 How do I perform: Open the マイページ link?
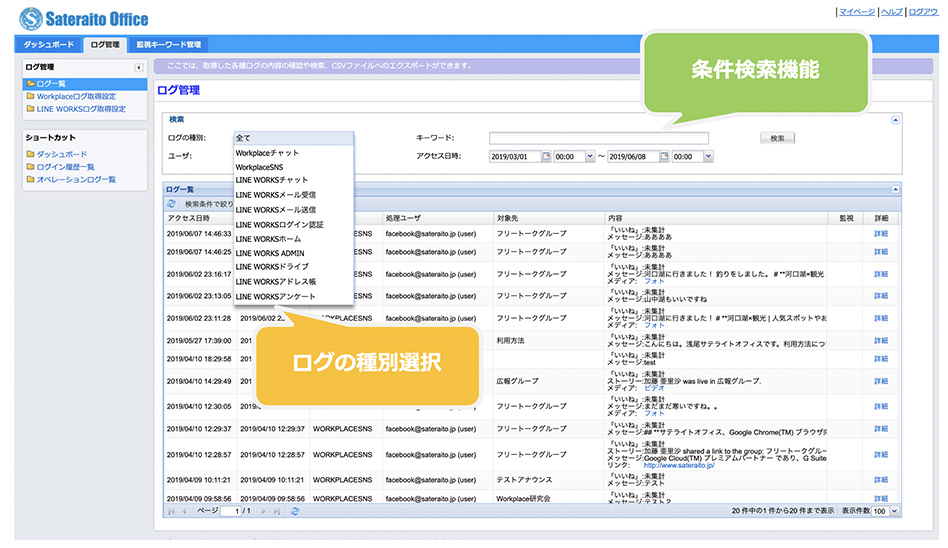coord(856,11)
